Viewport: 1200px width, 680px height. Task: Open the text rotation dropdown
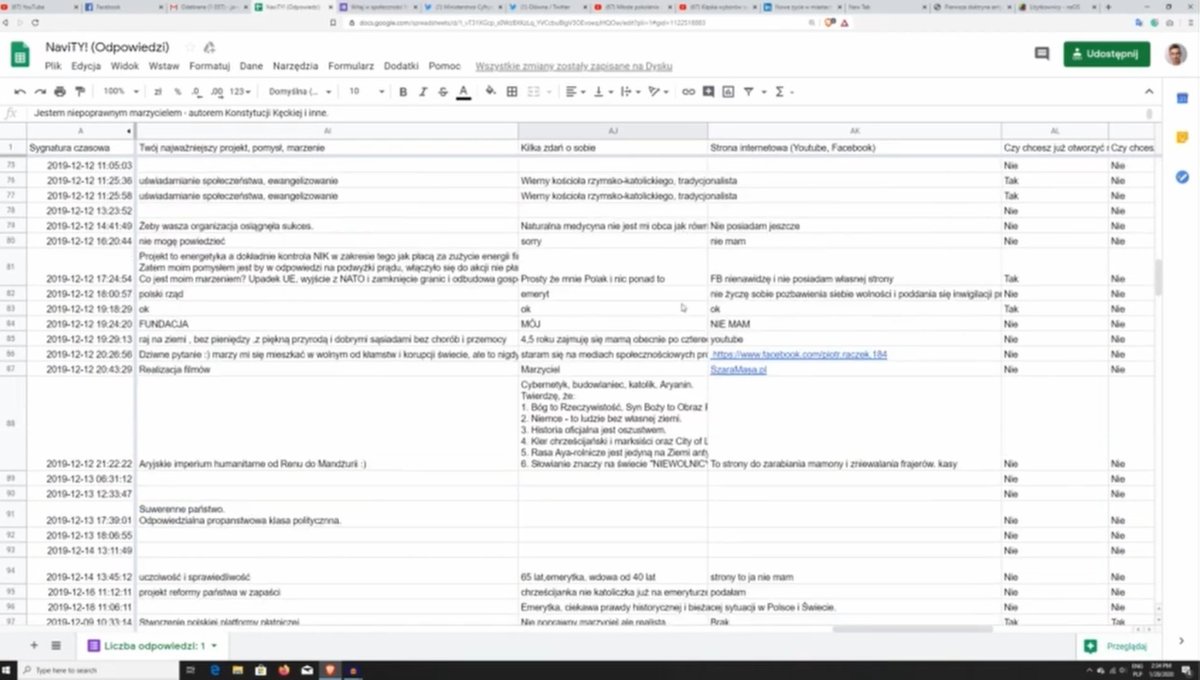[659, 91]
